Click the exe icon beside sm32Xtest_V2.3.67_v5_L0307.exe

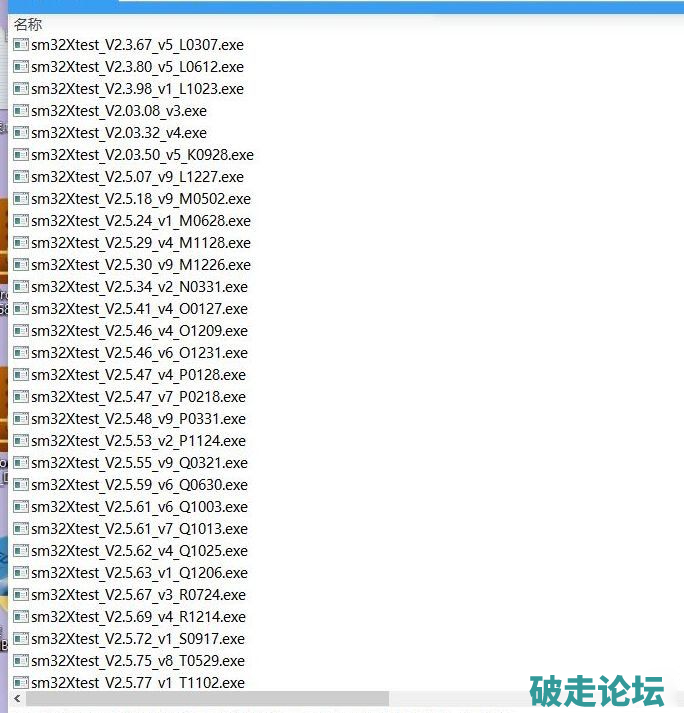tap(20, 45)
